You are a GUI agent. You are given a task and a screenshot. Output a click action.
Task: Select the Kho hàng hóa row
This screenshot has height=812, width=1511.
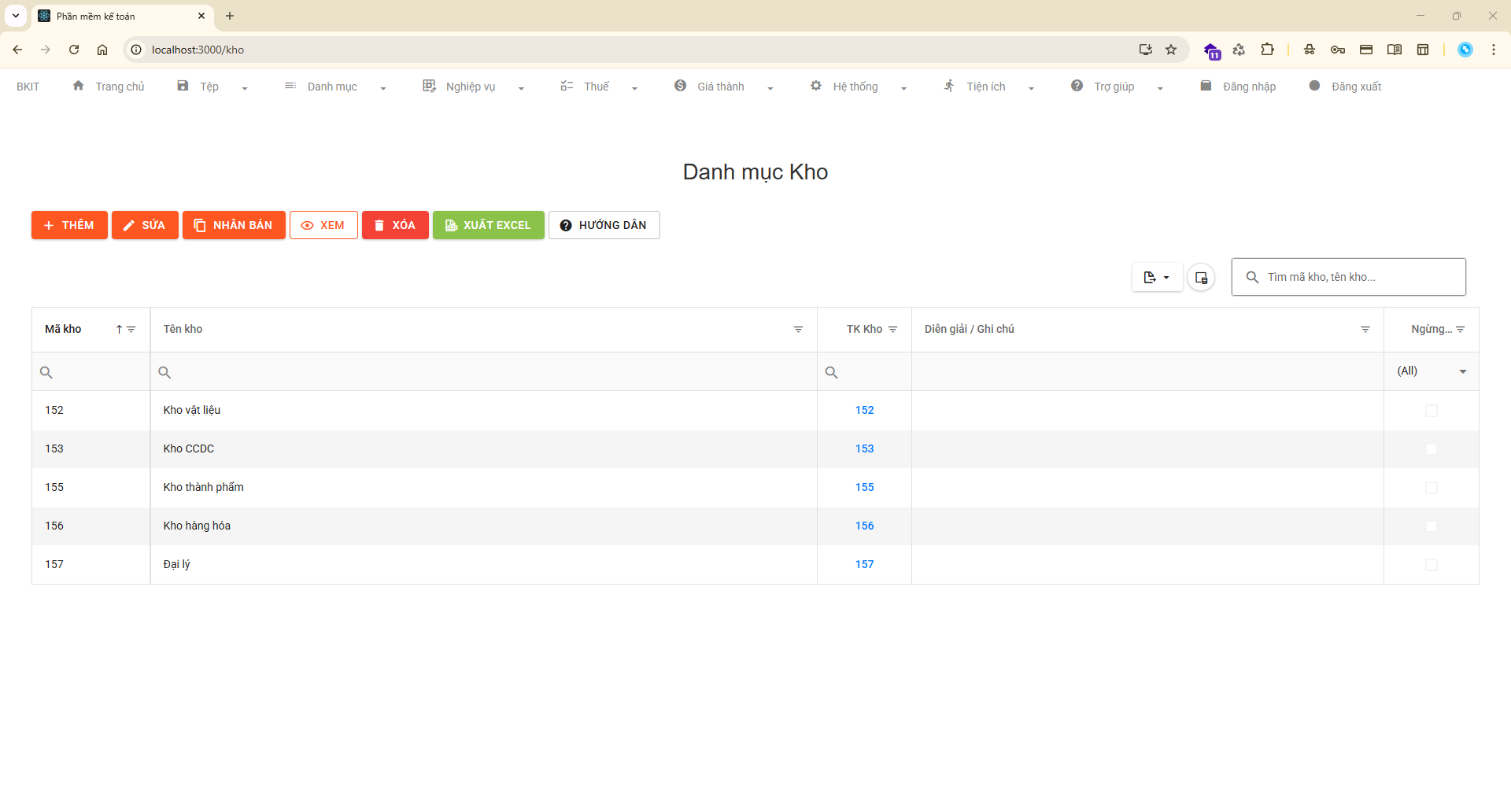[x=755, y=526]
